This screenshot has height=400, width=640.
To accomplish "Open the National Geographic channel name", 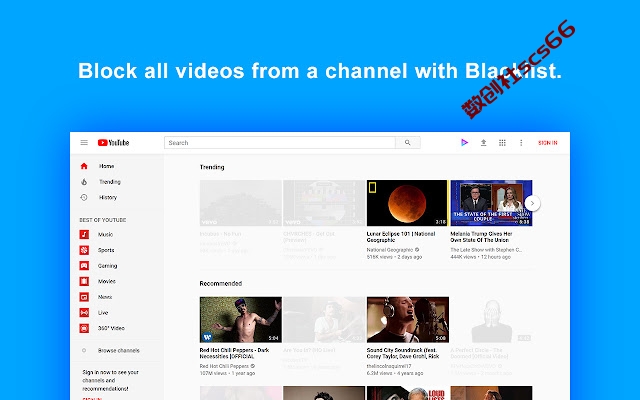I will [390, 249].
